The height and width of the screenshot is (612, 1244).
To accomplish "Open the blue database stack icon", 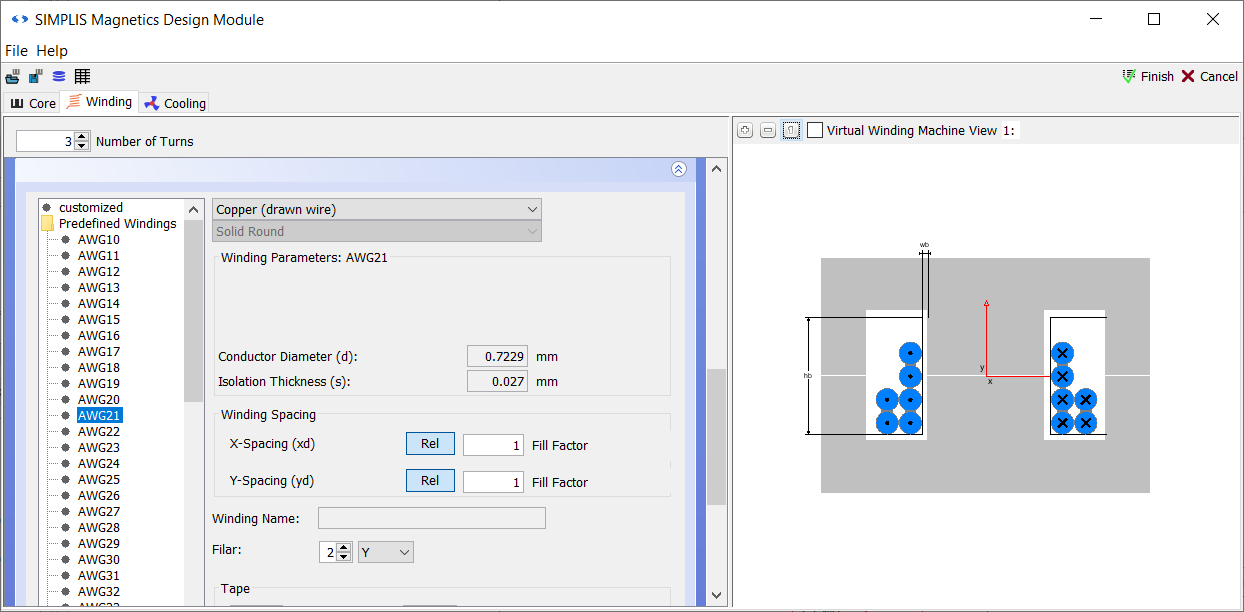I will click(x=59, y=77).
